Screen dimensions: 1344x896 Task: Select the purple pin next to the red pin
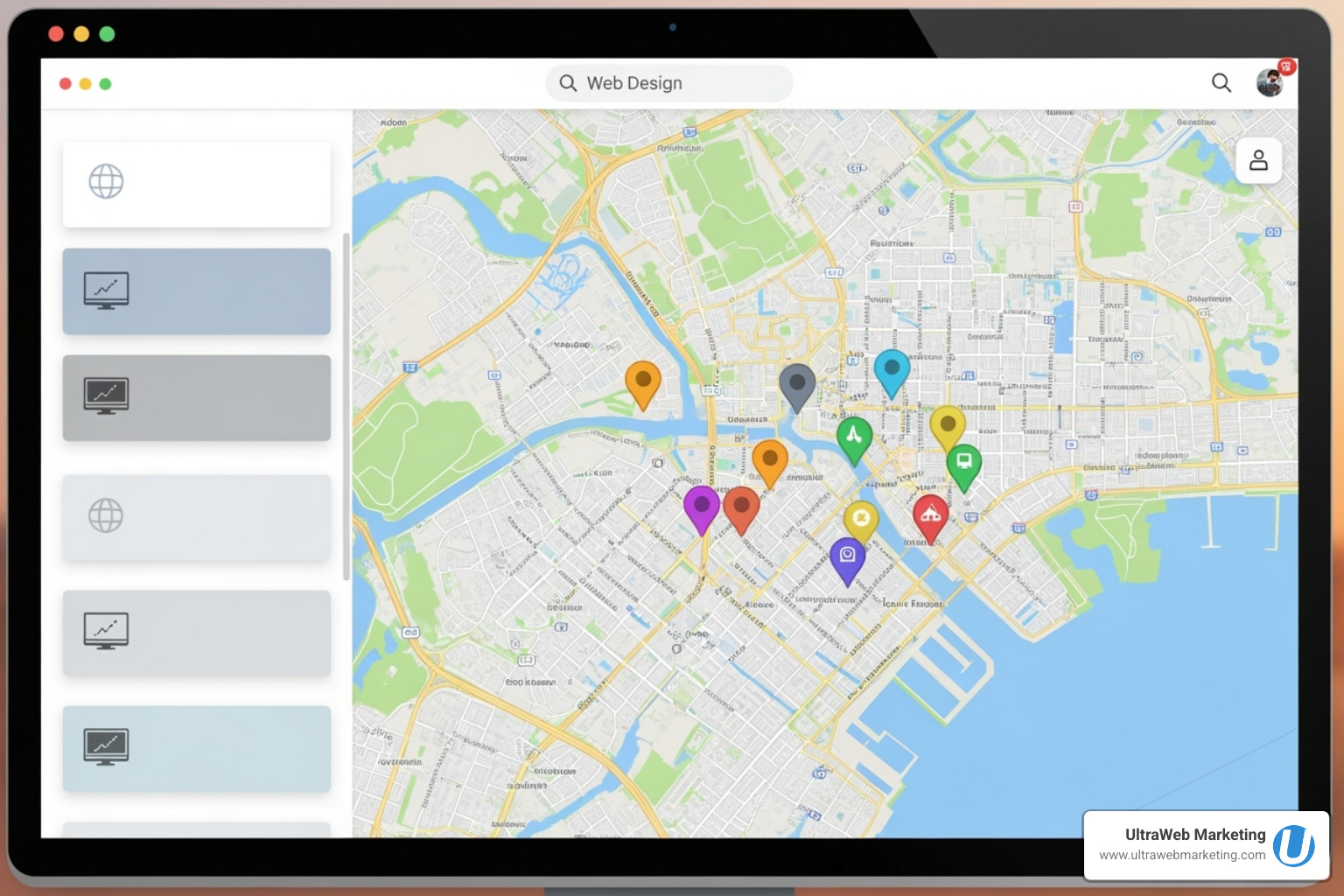[x=702, y=503]
